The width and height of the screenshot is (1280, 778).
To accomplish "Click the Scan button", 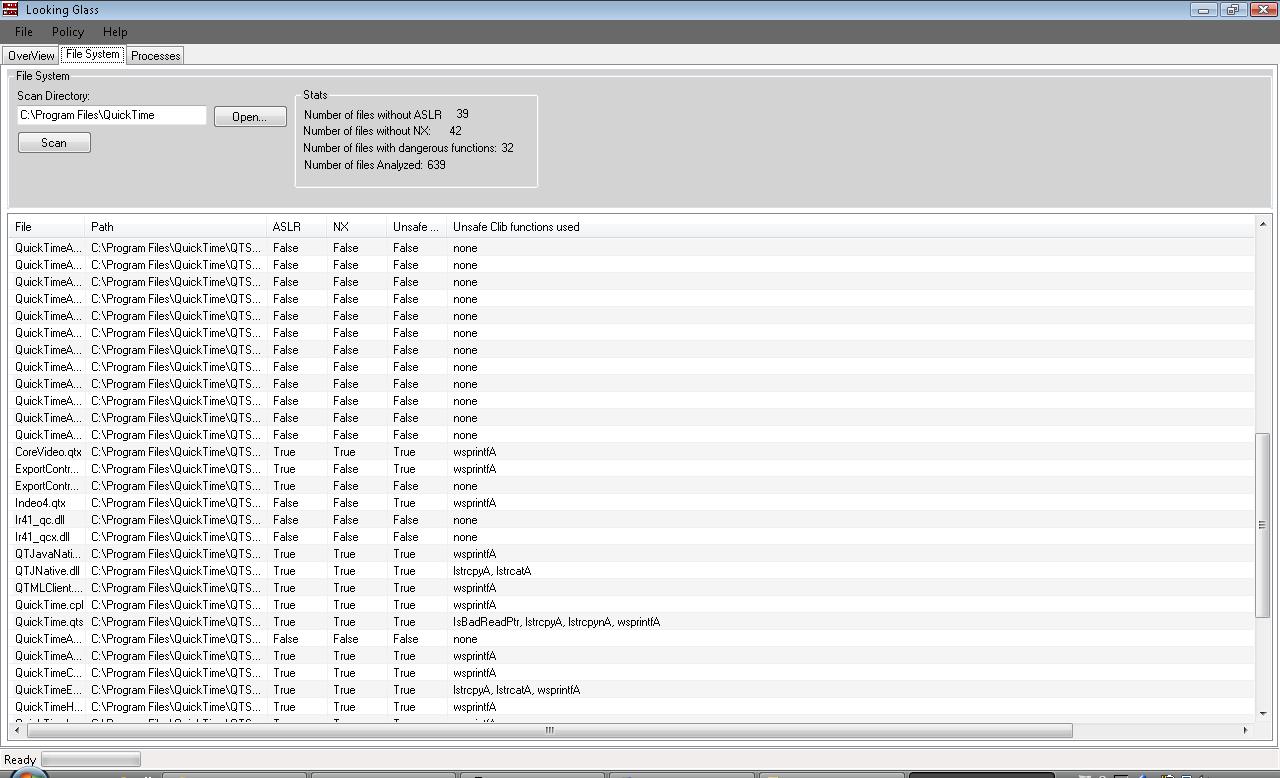I will (x=53, y=142).
